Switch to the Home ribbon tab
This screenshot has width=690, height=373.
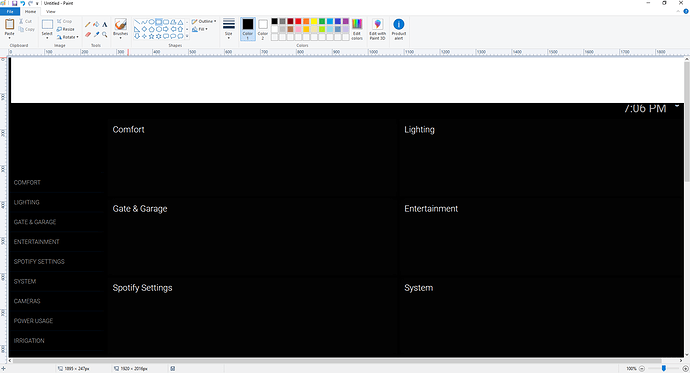coord(30,11)
